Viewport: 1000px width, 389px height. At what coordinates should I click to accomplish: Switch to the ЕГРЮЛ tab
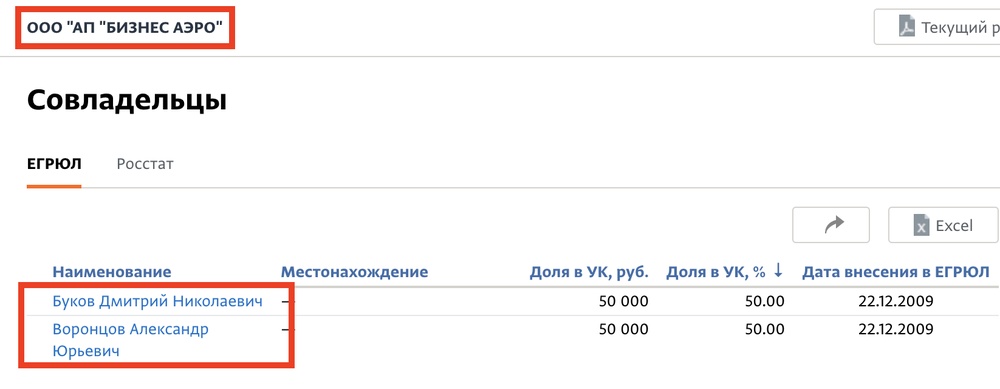[54, 164]
